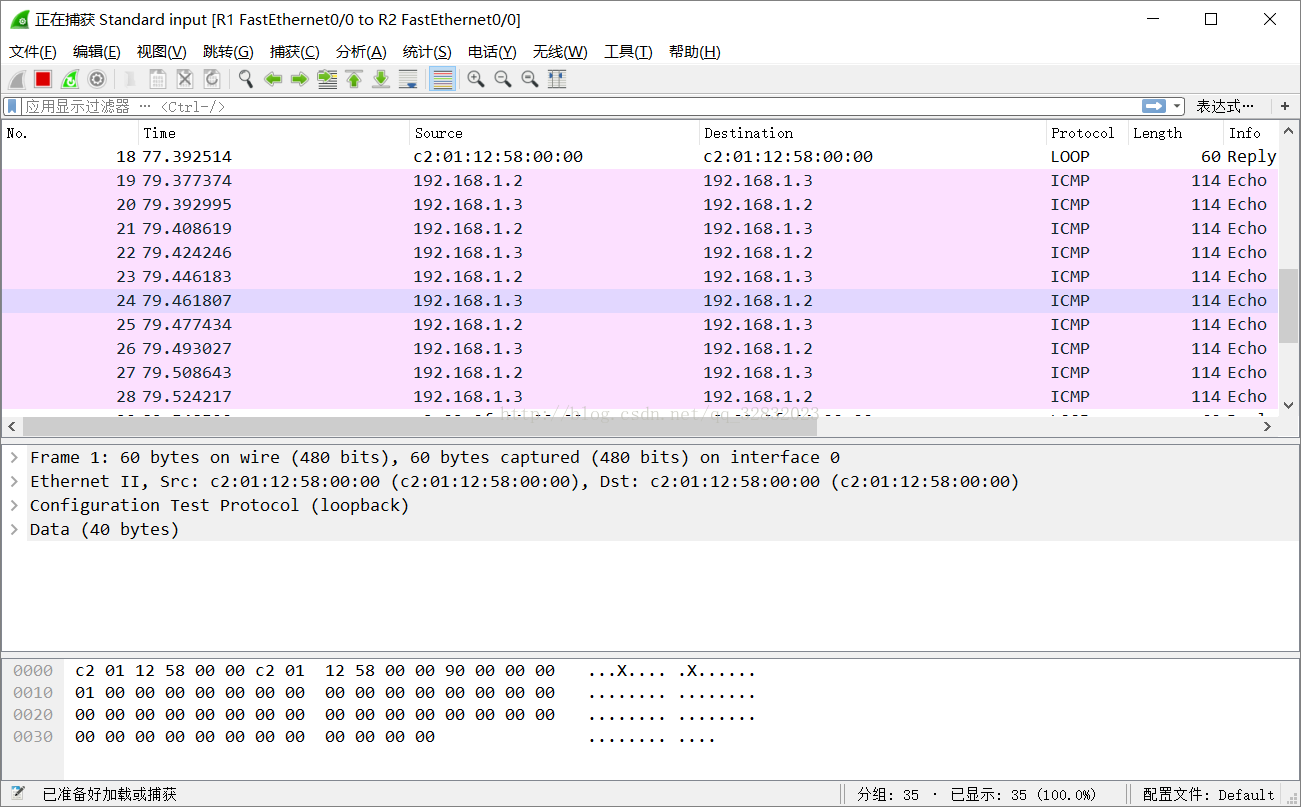Jump to the first packet icon

pyautogui.click(x=354, y=79)
